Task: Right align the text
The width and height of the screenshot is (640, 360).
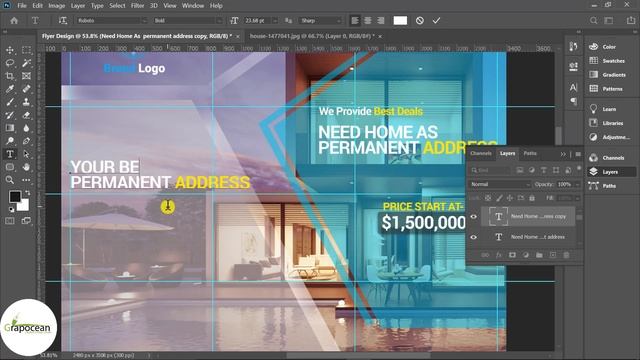Action: [381, 20]
